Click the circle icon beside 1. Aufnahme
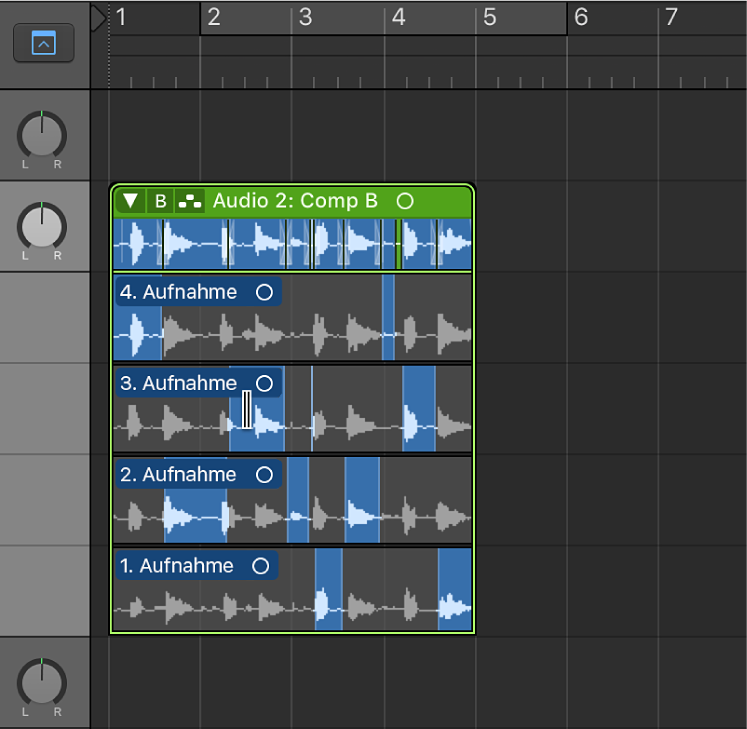Screen dimensions: 747x729 point(261,566)
